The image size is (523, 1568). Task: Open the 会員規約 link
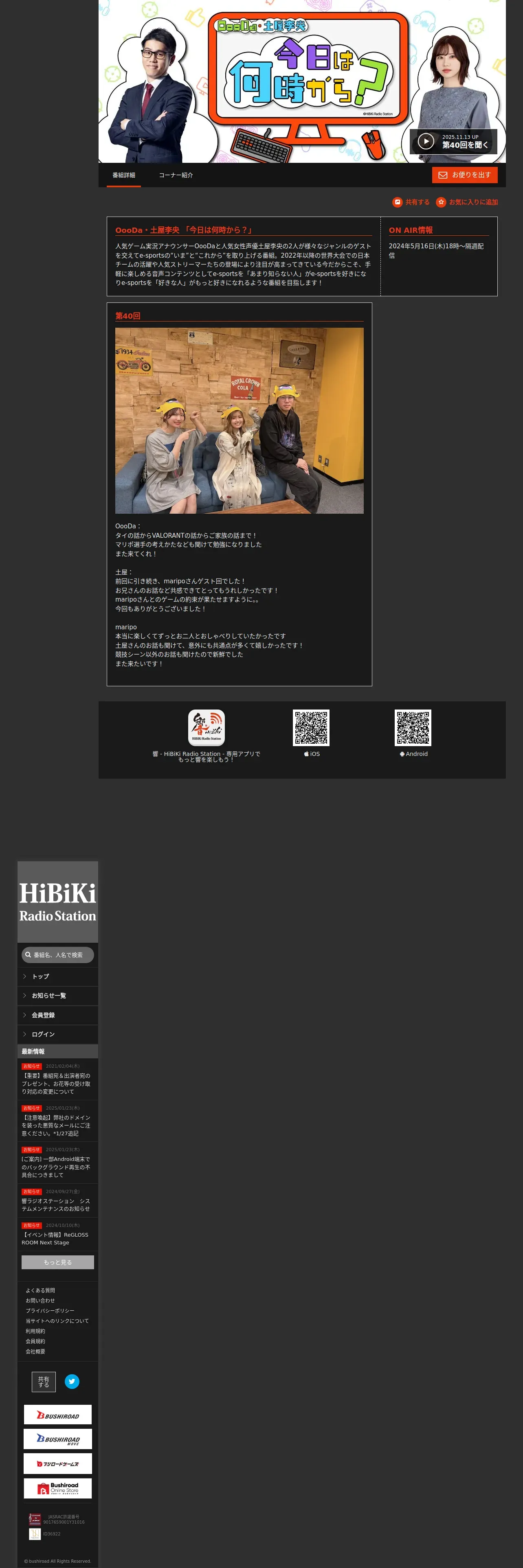(35, 1341)
